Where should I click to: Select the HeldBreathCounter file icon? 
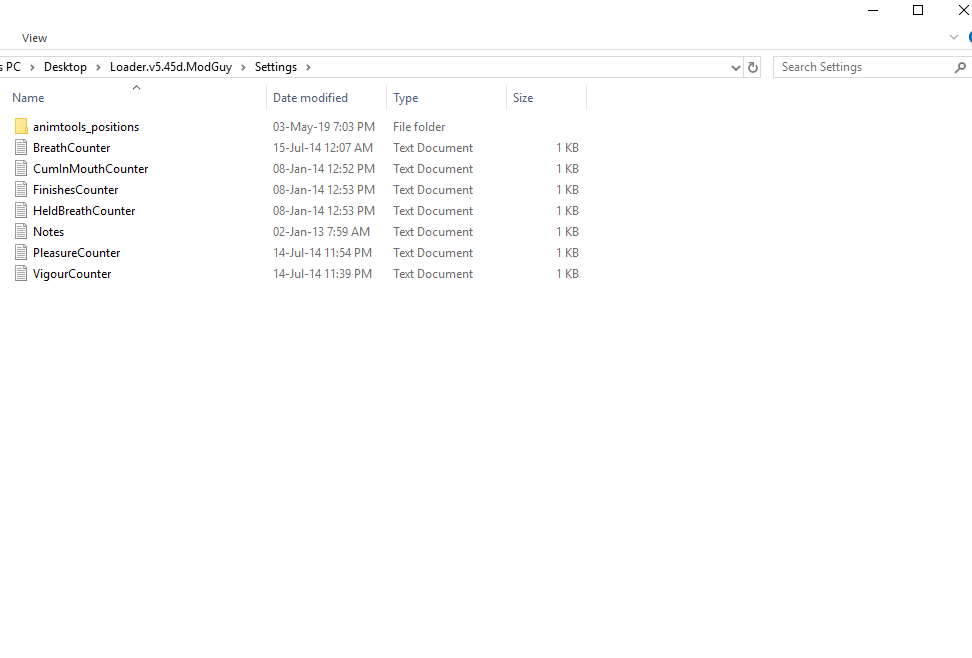click(21, 211)
